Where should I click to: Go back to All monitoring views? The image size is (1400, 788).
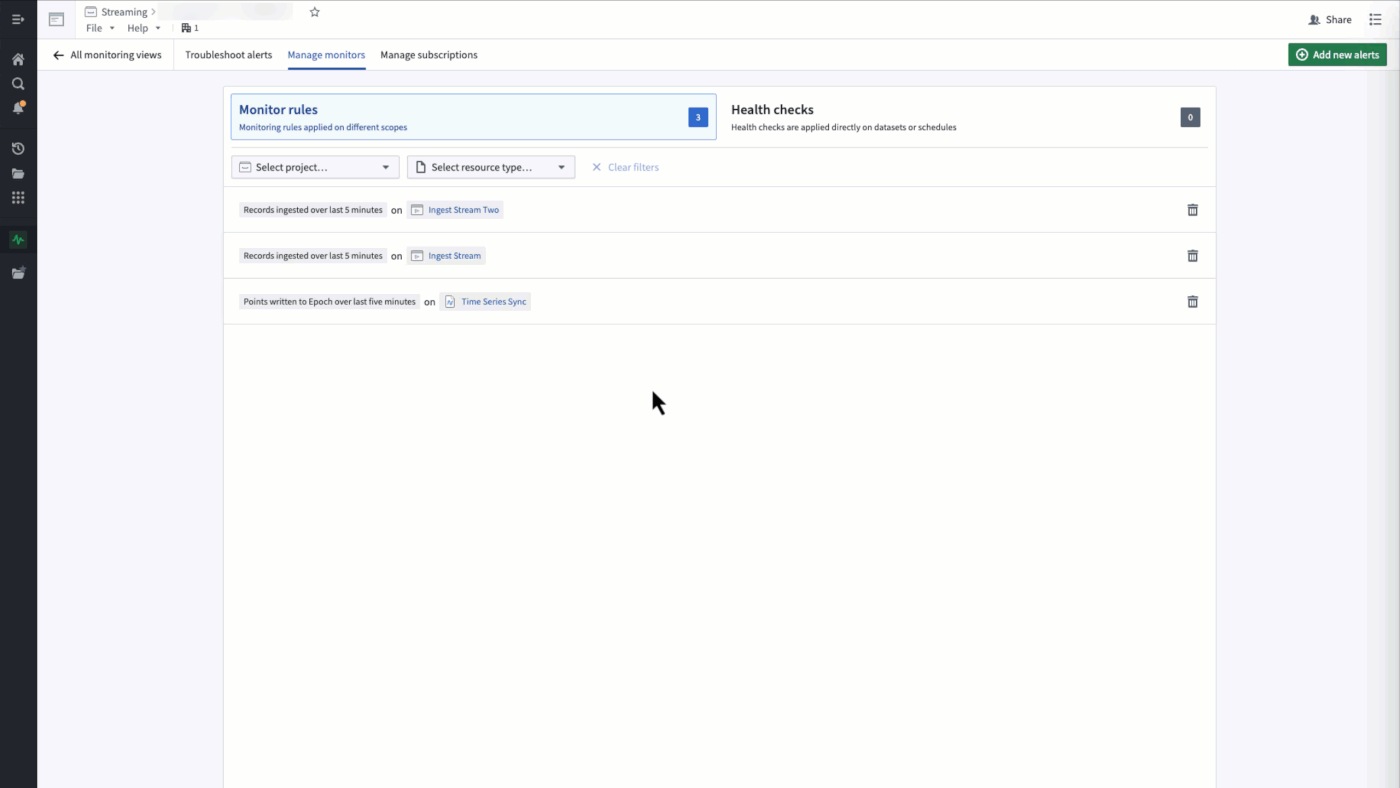(107, 55)
